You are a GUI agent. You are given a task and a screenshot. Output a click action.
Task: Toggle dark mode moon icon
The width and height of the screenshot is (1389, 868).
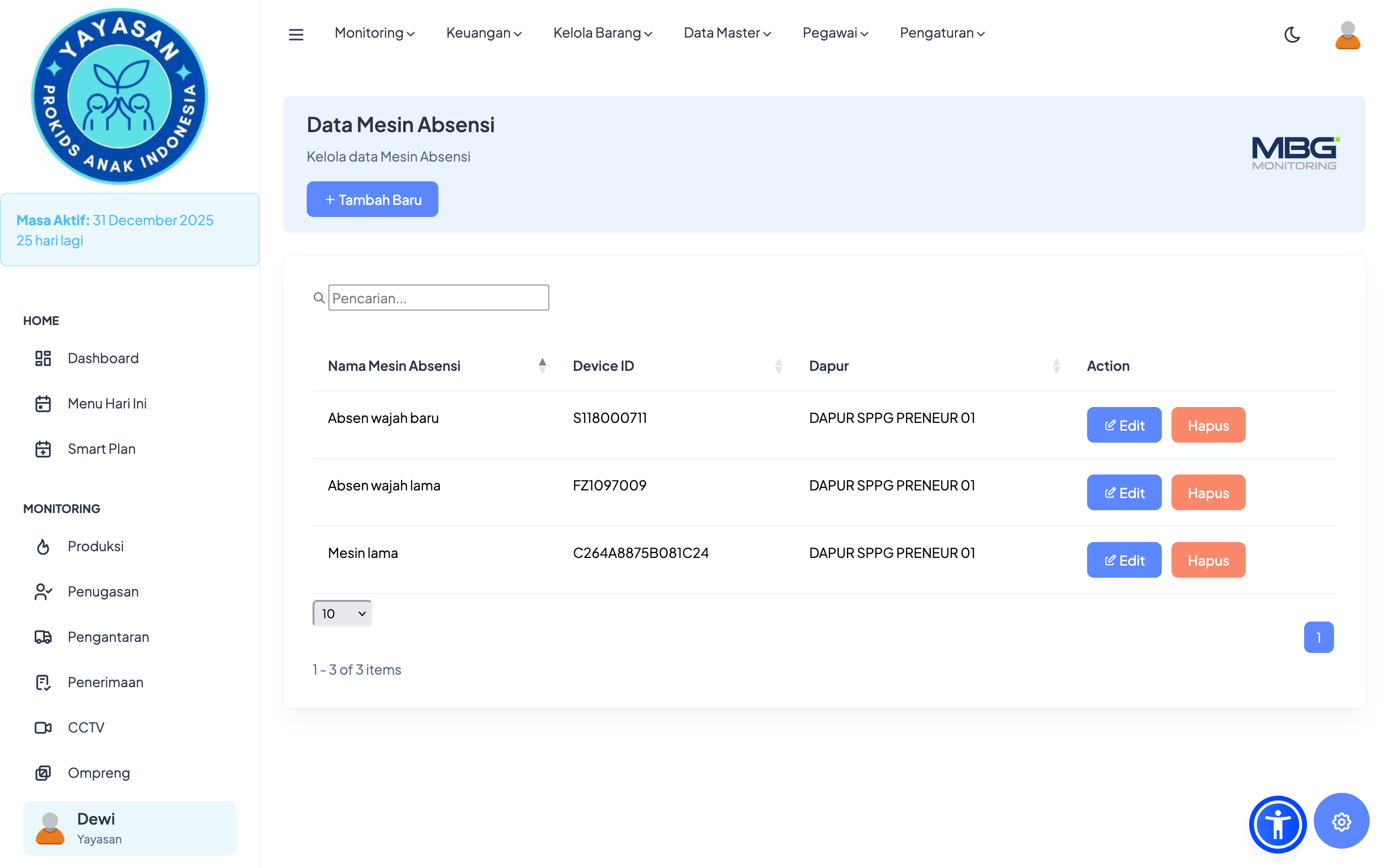[1292, 34]
